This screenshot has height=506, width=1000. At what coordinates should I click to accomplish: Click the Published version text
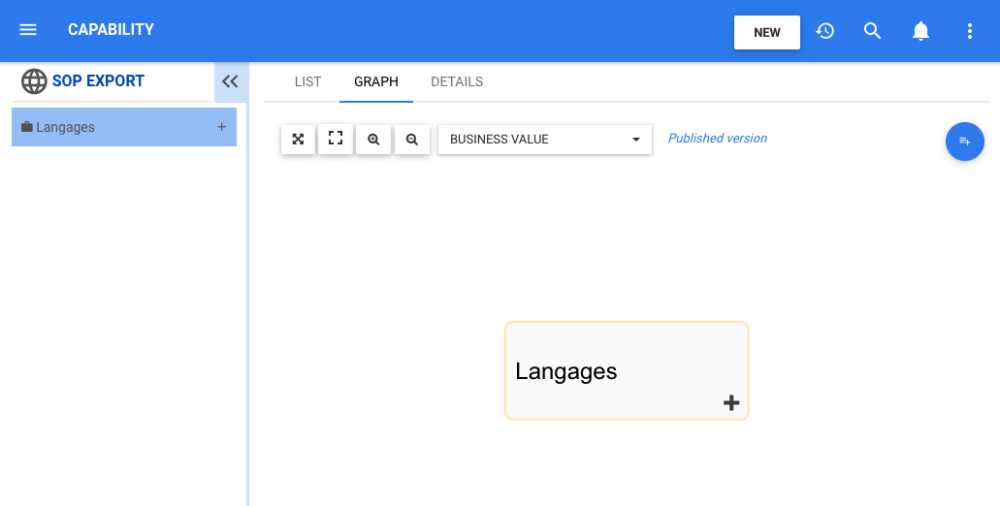click(717, 138)
